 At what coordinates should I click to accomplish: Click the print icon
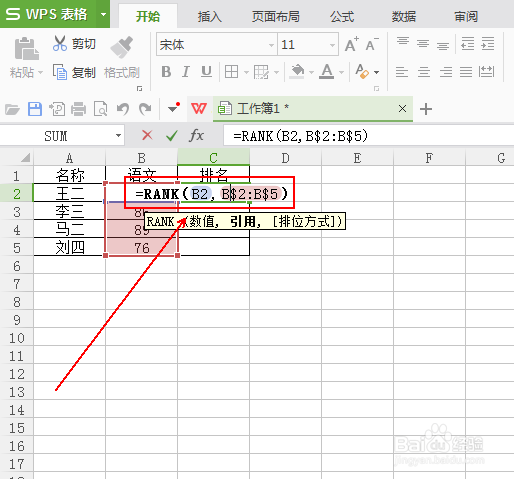[79, 109]
